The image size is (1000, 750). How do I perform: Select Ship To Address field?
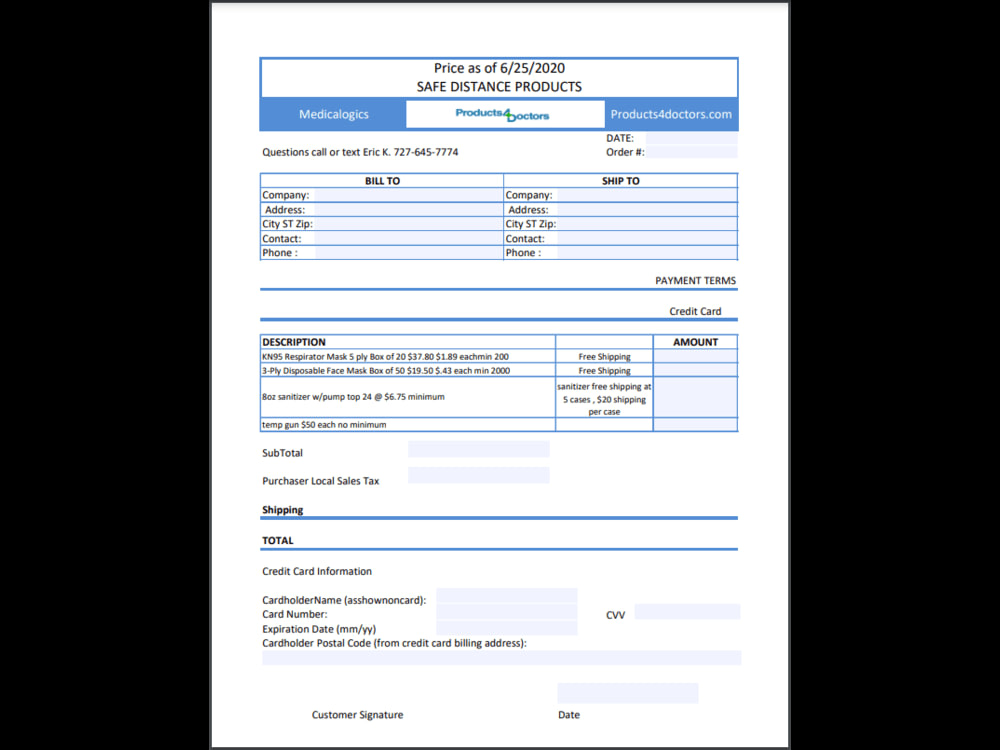tap(647, 210)
